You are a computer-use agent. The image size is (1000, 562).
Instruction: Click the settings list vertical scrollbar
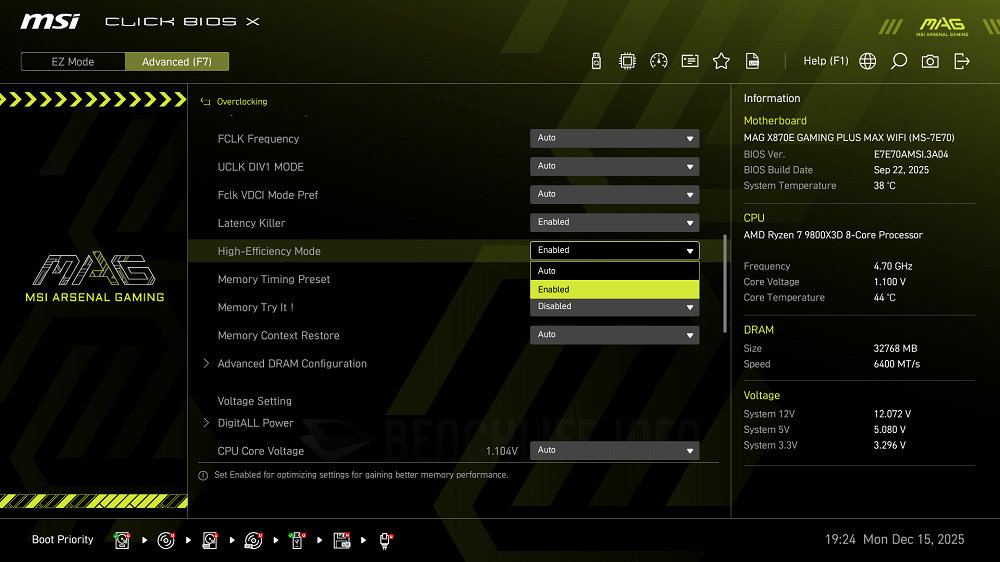726,284
